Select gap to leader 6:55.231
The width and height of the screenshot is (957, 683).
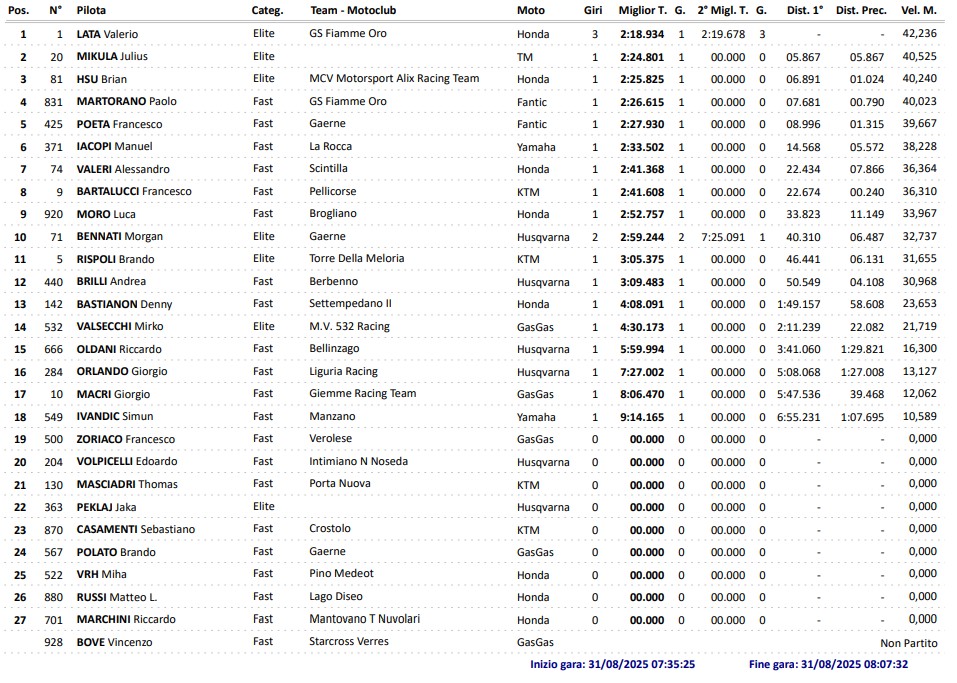pos(799,417)
